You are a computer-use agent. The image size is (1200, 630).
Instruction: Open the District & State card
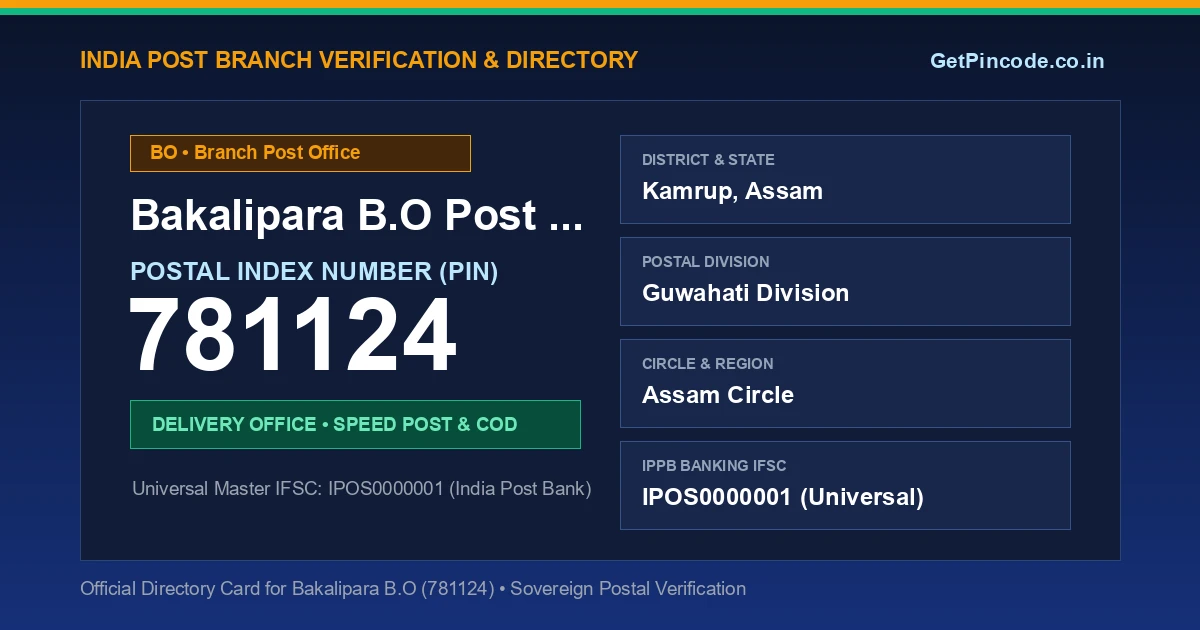click(845, 179)
